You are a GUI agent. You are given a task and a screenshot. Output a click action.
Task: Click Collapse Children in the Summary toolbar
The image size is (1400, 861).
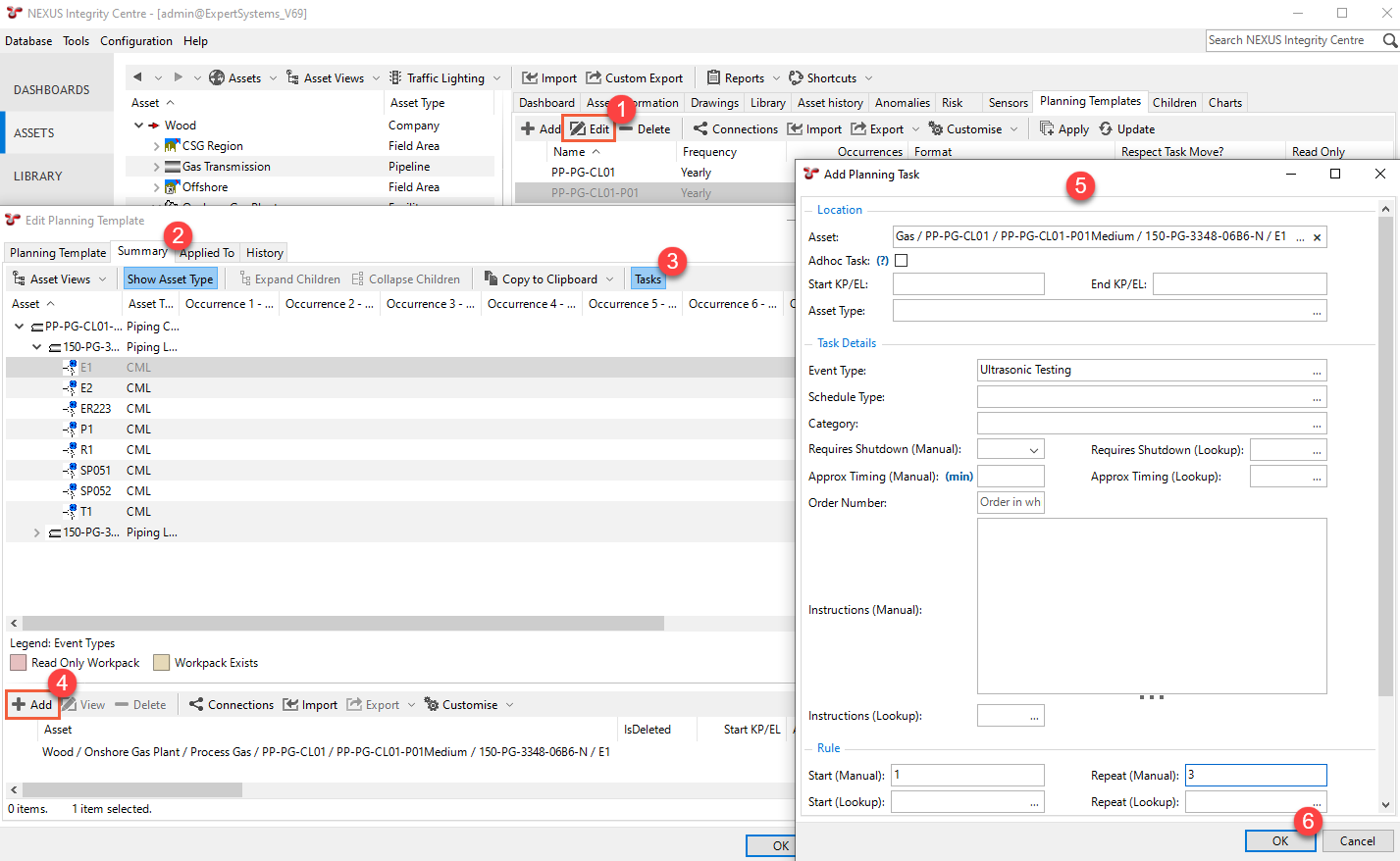click(x=405, y=279)
